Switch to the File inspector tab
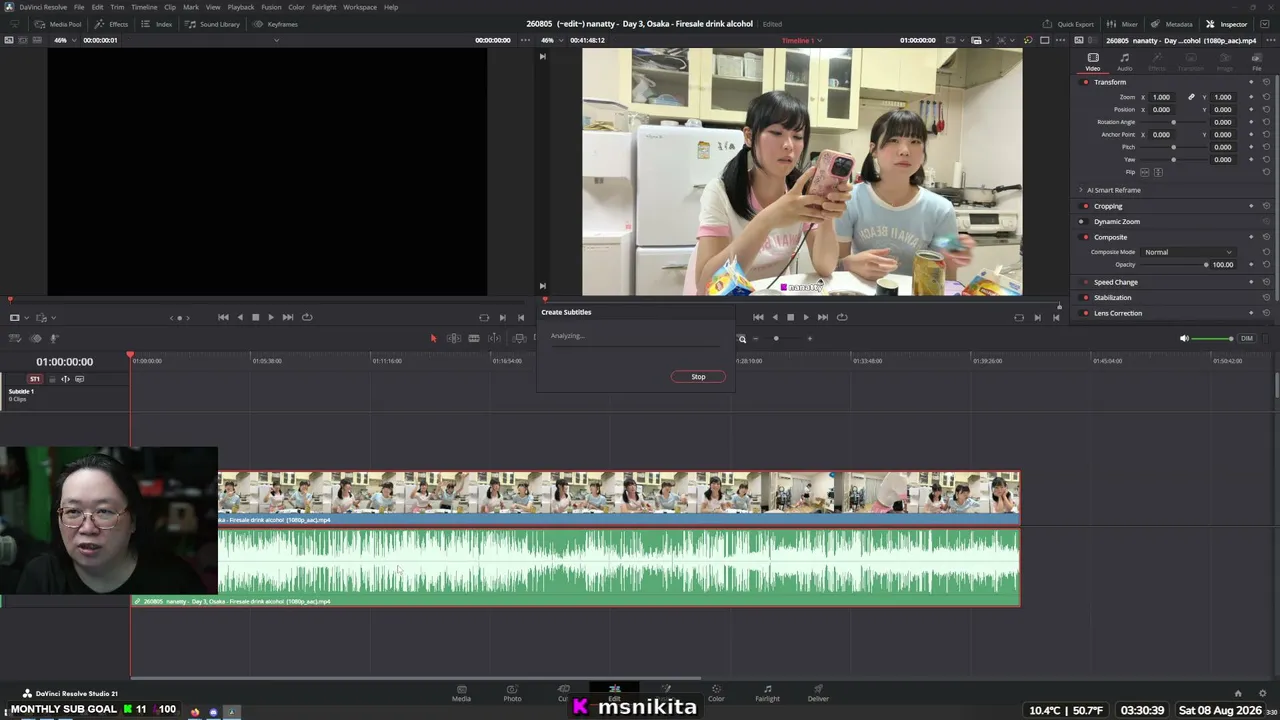Viewport: 1280px width, 720px height. [1257, 62]
